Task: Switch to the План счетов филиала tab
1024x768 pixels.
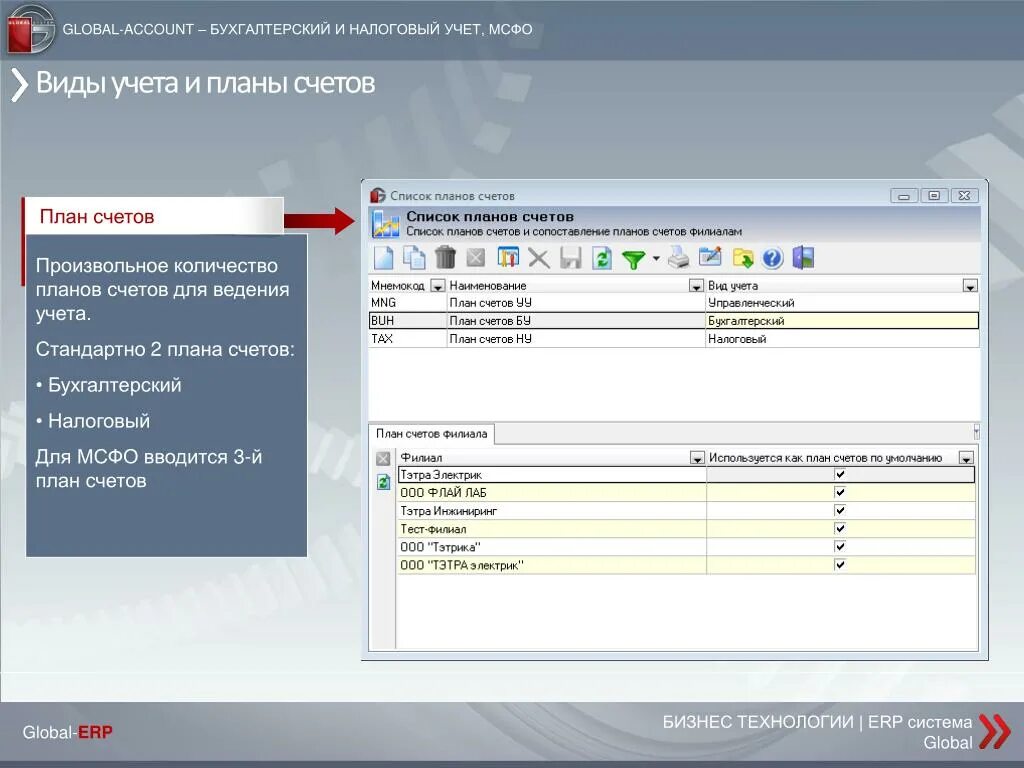Action: click(432, 434)
